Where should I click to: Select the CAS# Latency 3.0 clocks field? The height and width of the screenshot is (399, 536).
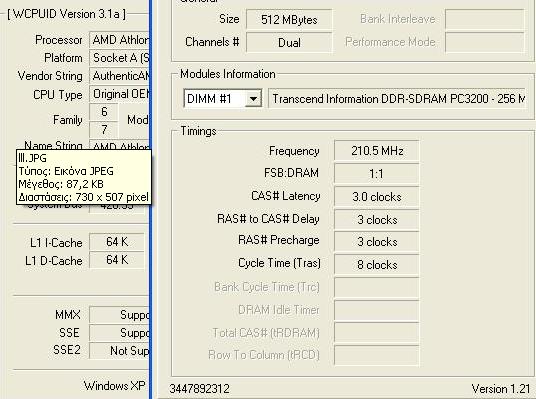pos(377,197)
